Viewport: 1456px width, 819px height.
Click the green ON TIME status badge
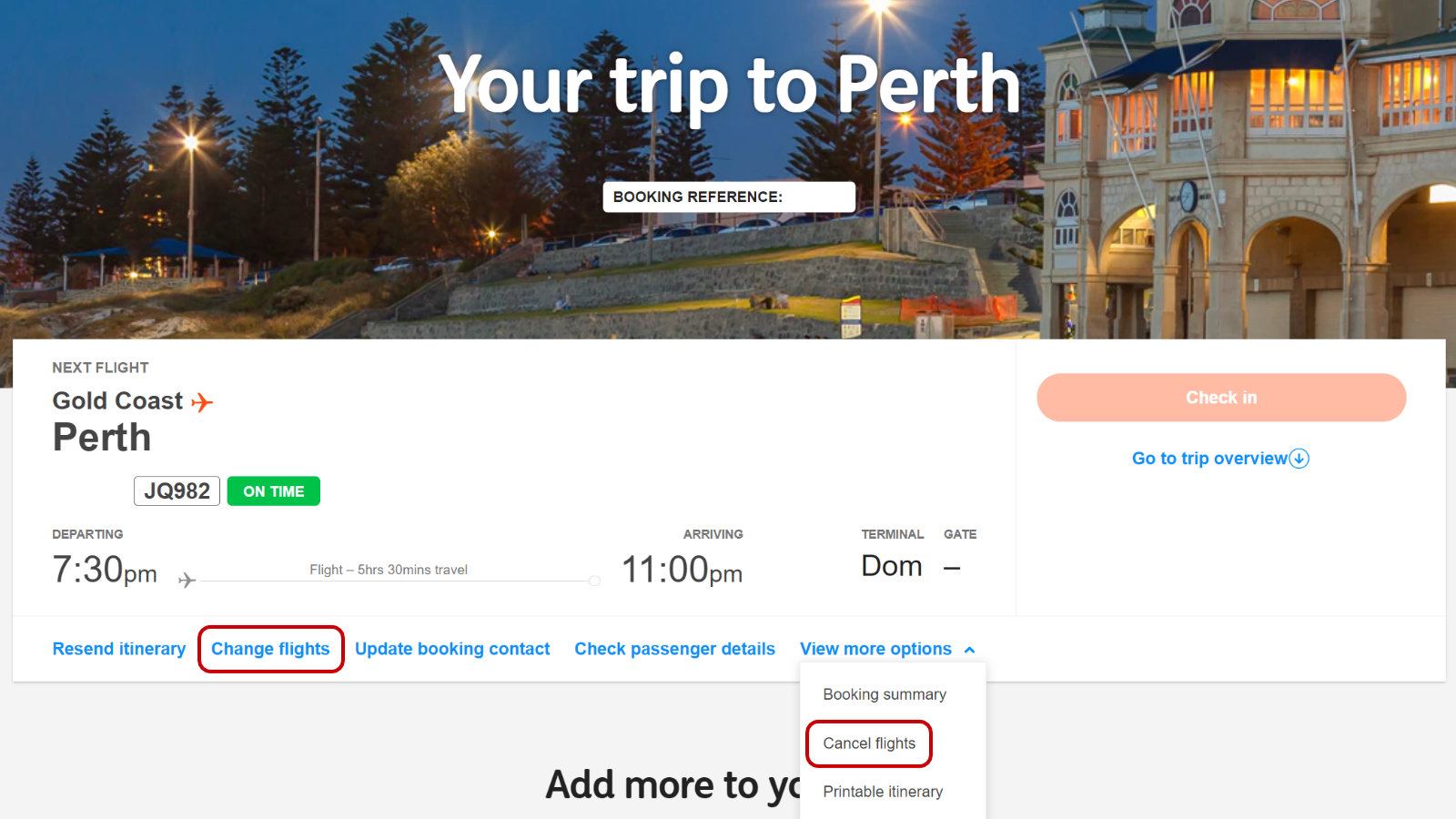(x=274, y=491)
